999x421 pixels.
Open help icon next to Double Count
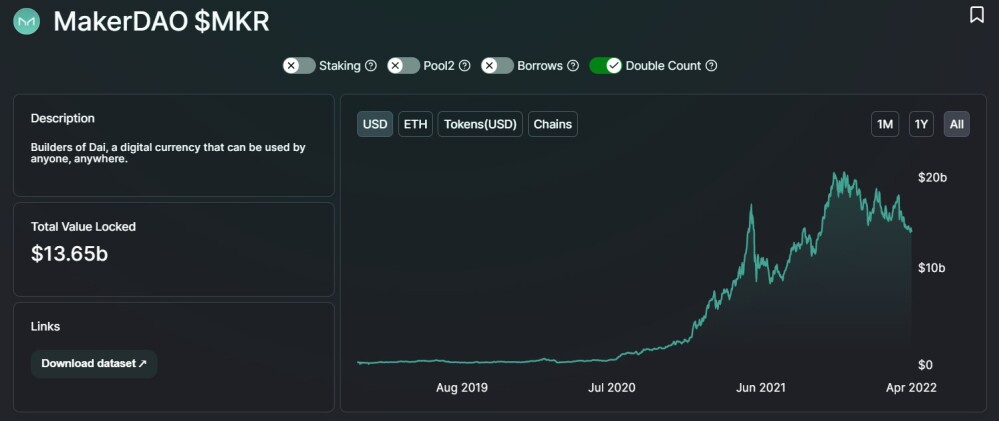[712, 66]
